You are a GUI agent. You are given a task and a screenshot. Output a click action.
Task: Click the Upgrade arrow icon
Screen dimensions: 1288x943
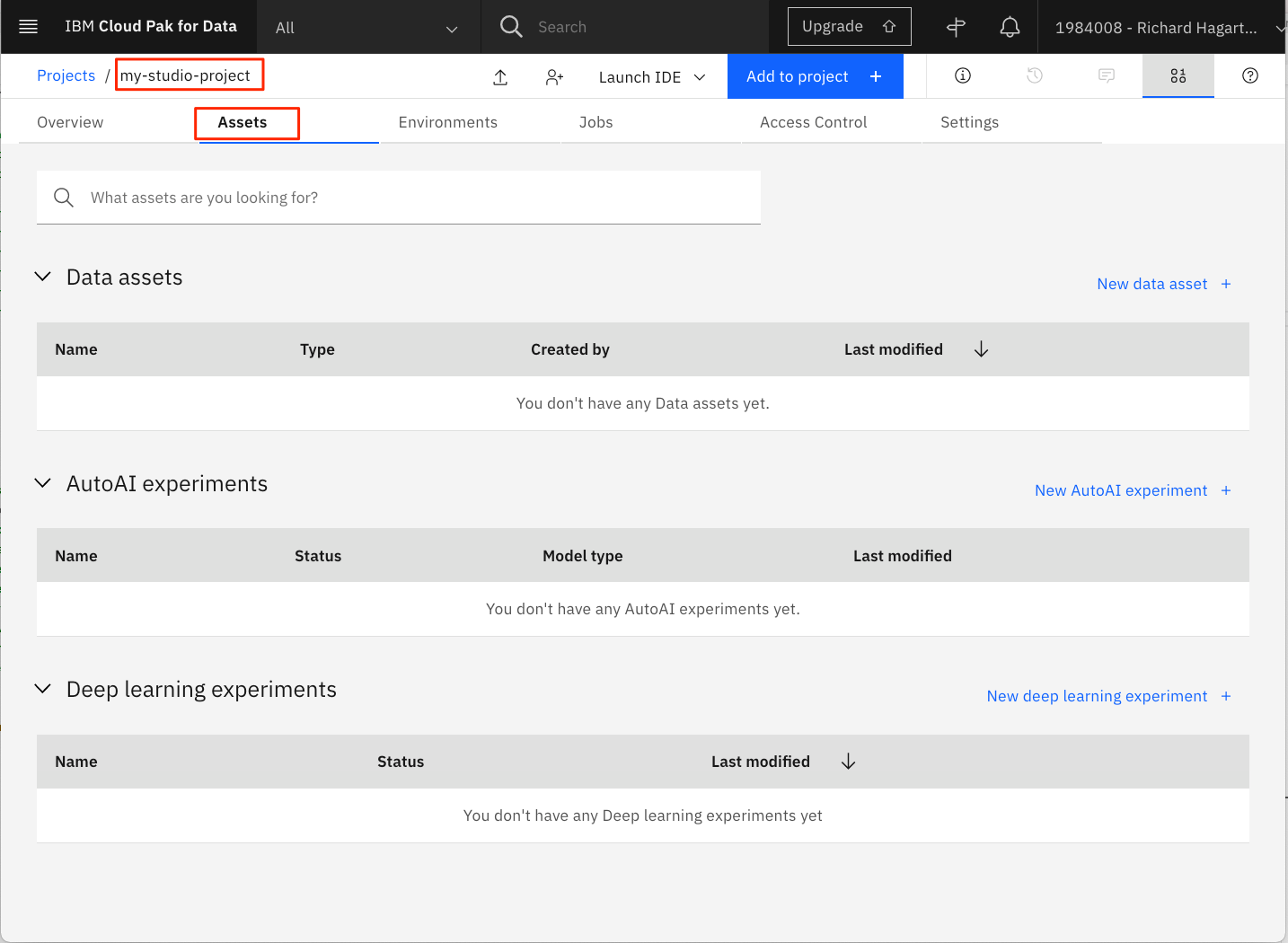(x=889, y=27)
